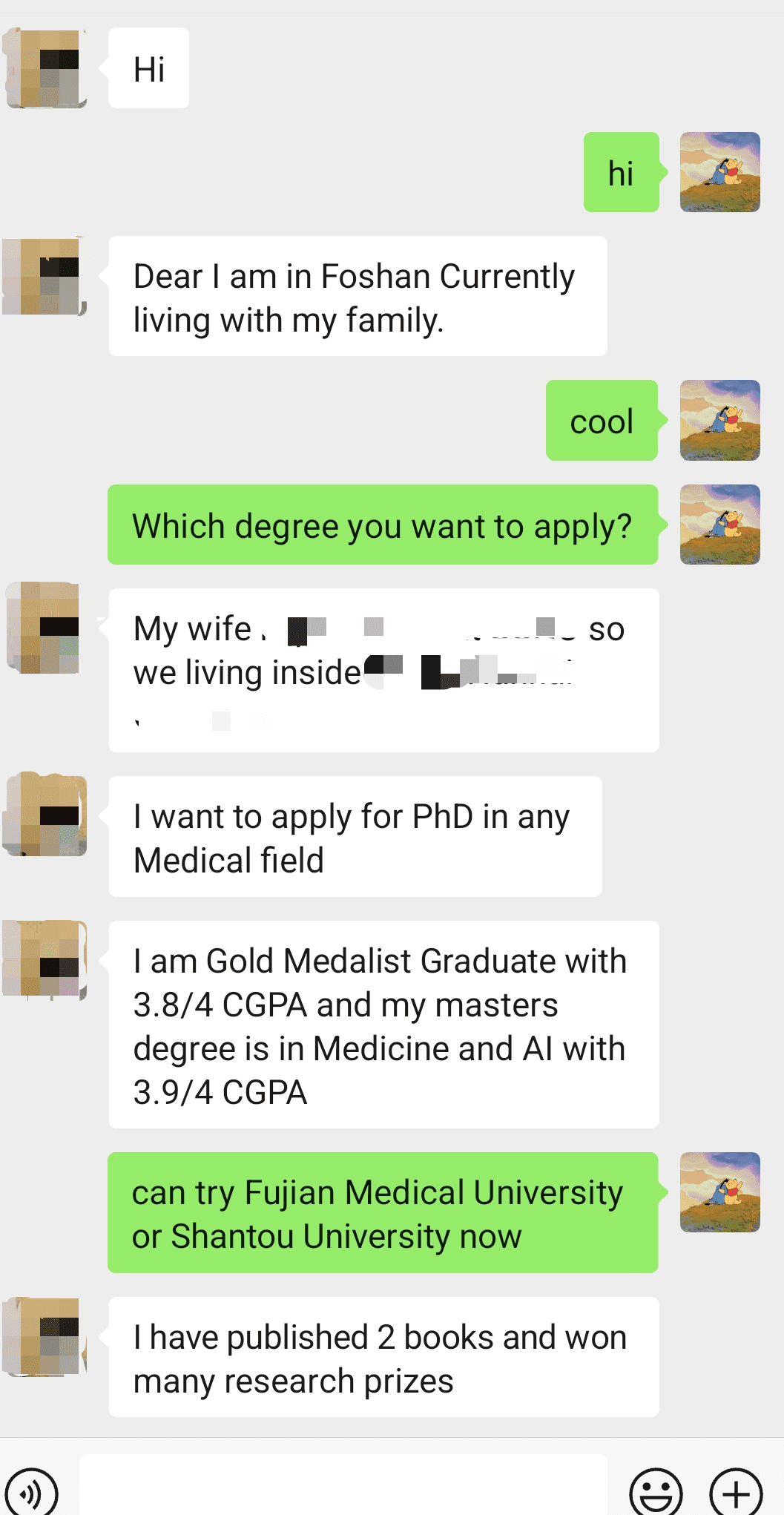Tap the "I want to apply for PhD" message
Viewport: 784px width, 1515px height.
point(355,837)
